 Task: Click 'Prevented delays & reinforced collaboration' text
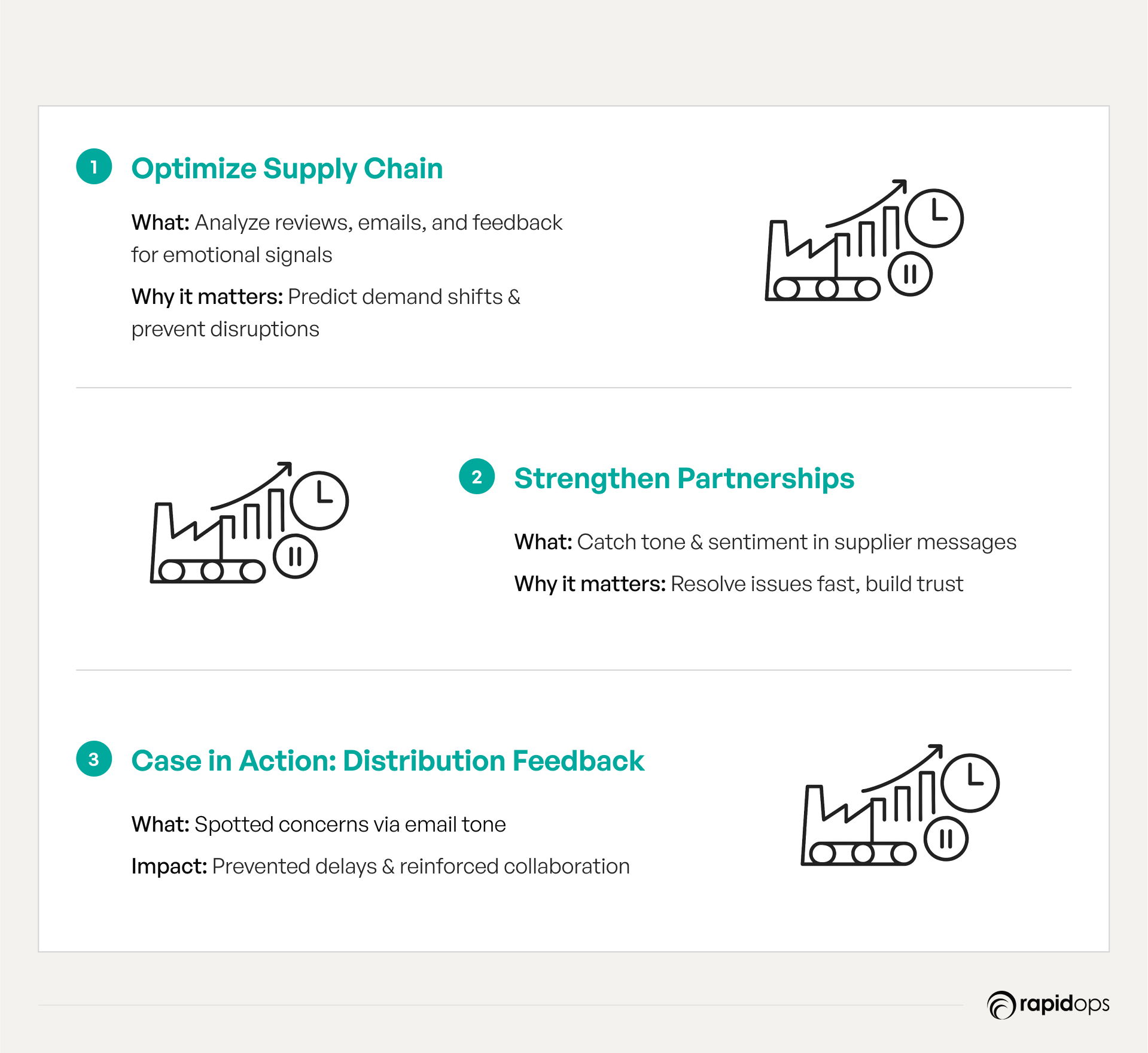tap(421, 866)
